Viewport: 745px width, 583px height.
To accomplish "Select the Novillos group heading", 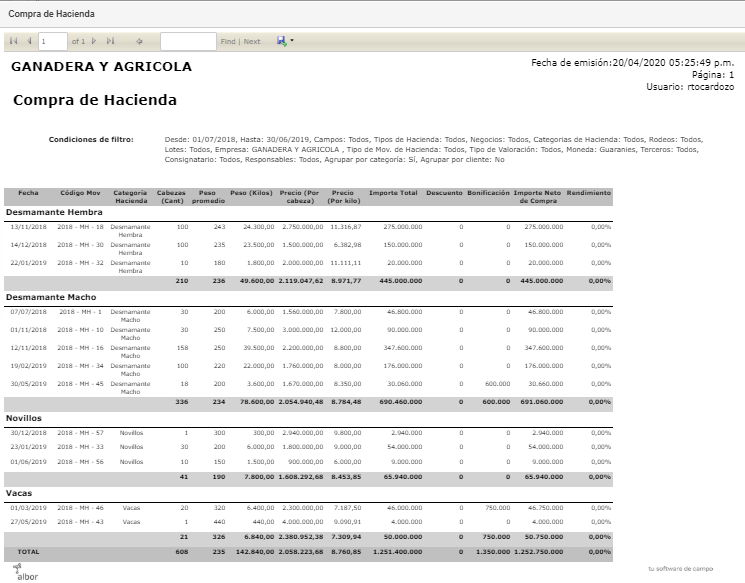I will 24,419.
